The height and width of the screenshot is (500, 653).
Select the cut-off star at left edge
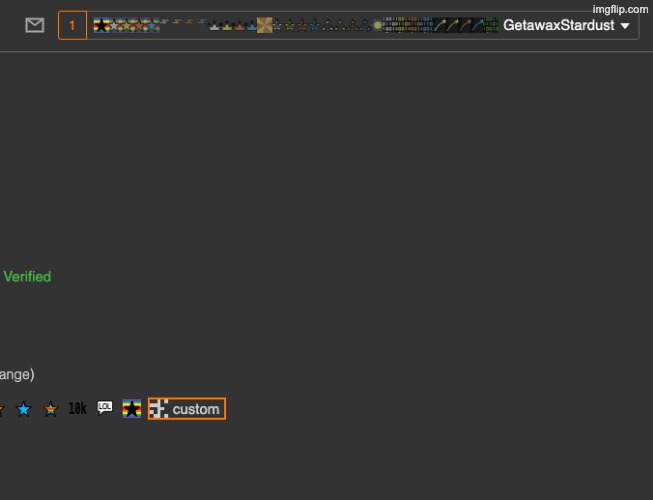2,409
